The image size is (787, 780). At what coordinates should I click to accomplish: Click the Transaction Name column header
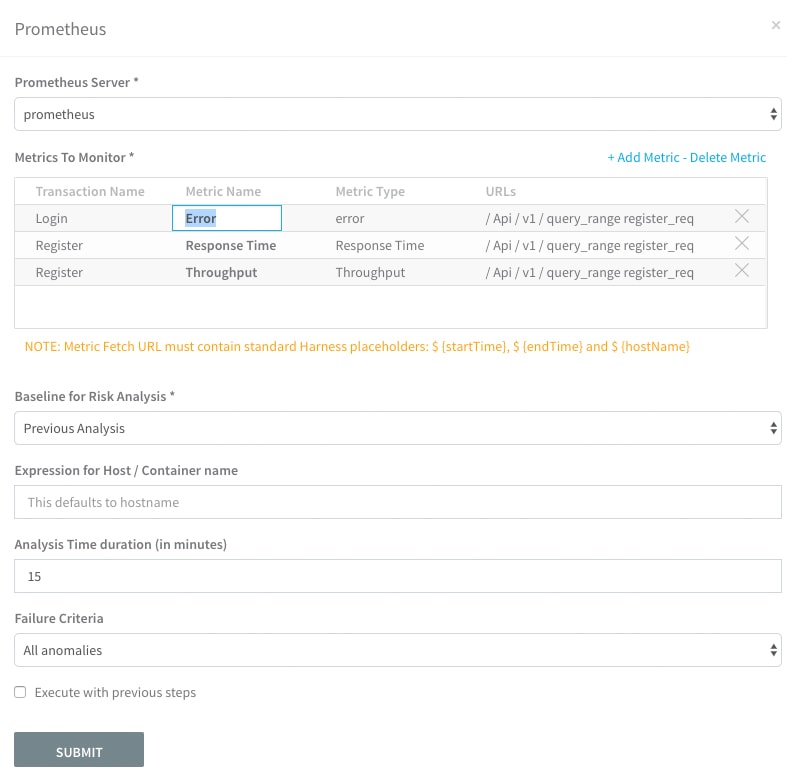click(90, 191)
